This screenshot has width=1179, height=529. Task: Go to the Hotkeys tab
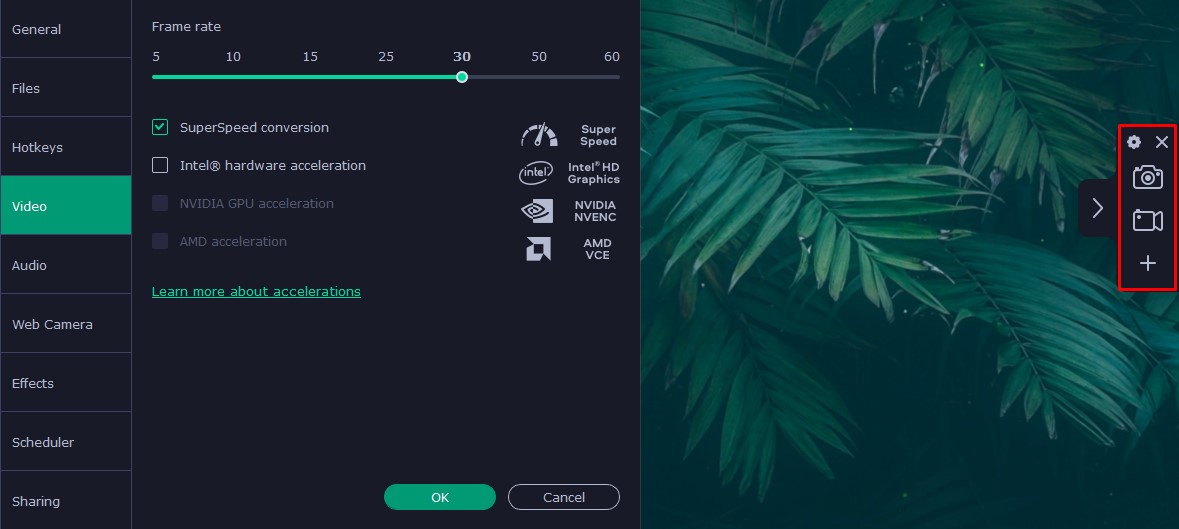point(66,147)
